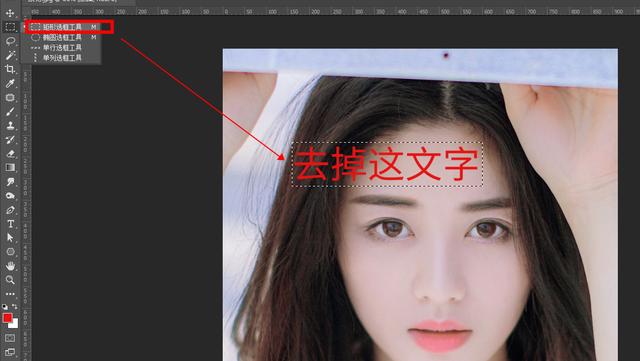This screenshot has width=640, height=361.
Task: Select the Zoom magnifier tool
Action: (10, 280)
